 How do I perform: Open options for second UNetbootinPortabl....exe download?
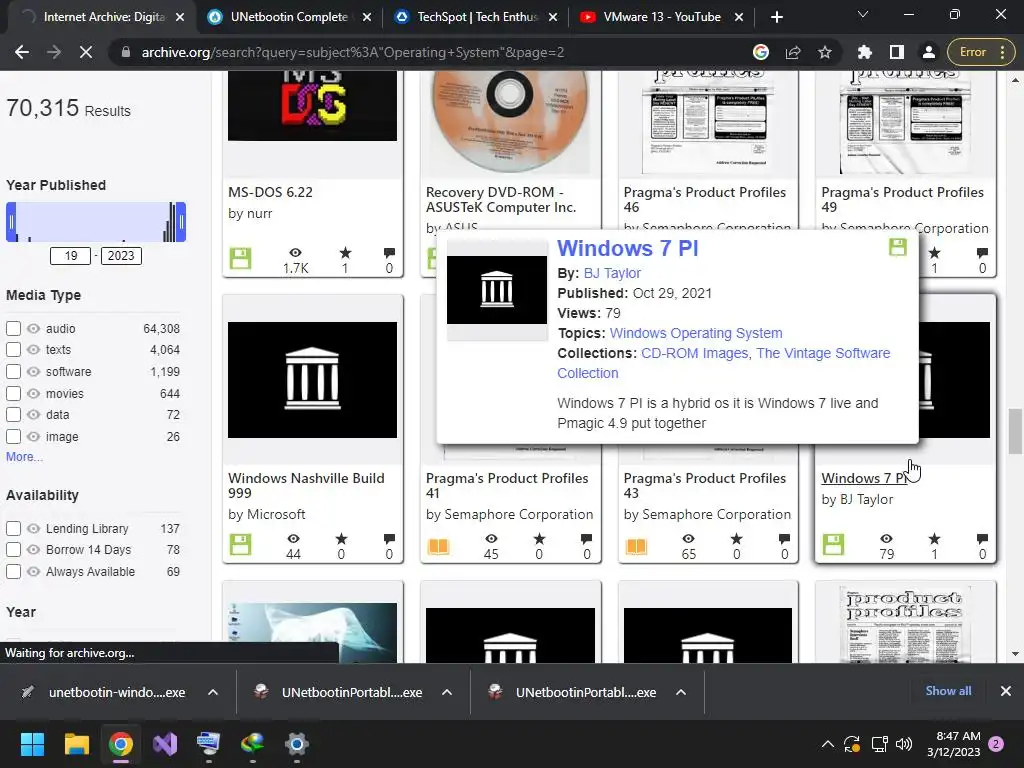[680, 692]
